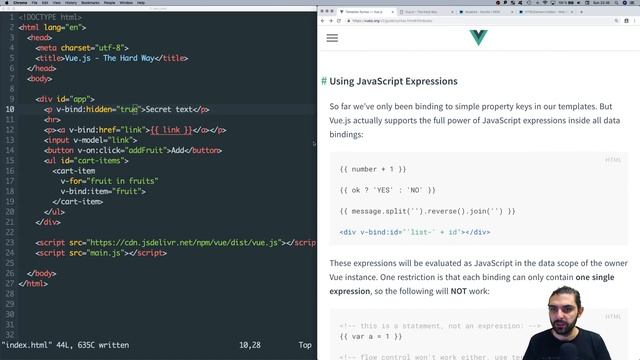640x360 pixels.
Task: Click the message.split reverse join code line
Action: point(427,211)
